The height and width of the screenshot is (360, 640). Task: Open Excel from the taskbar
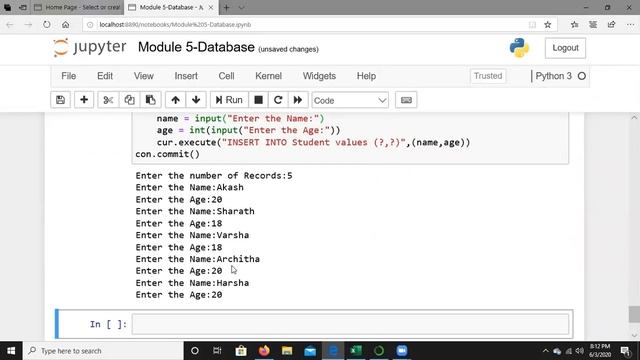coord(356,351)
